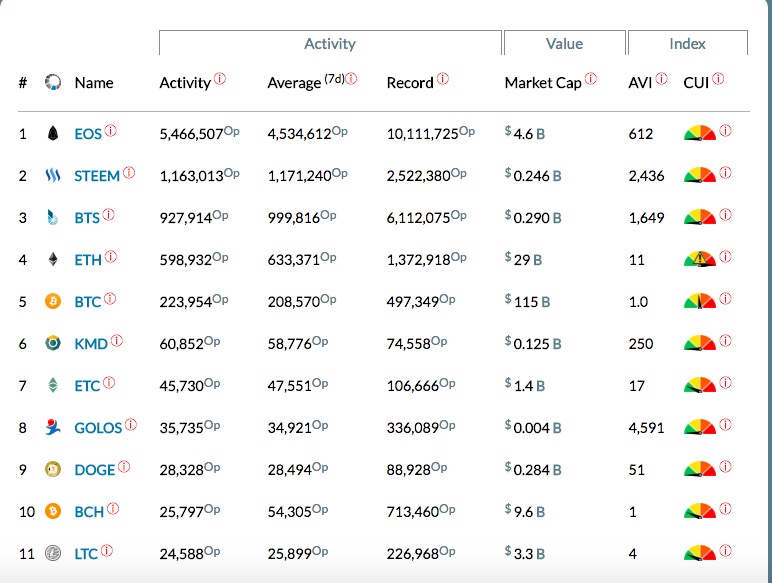Viewport: 772px width, 583px height.
Task: Open the EOS link
Action: (x=88, y=134)
